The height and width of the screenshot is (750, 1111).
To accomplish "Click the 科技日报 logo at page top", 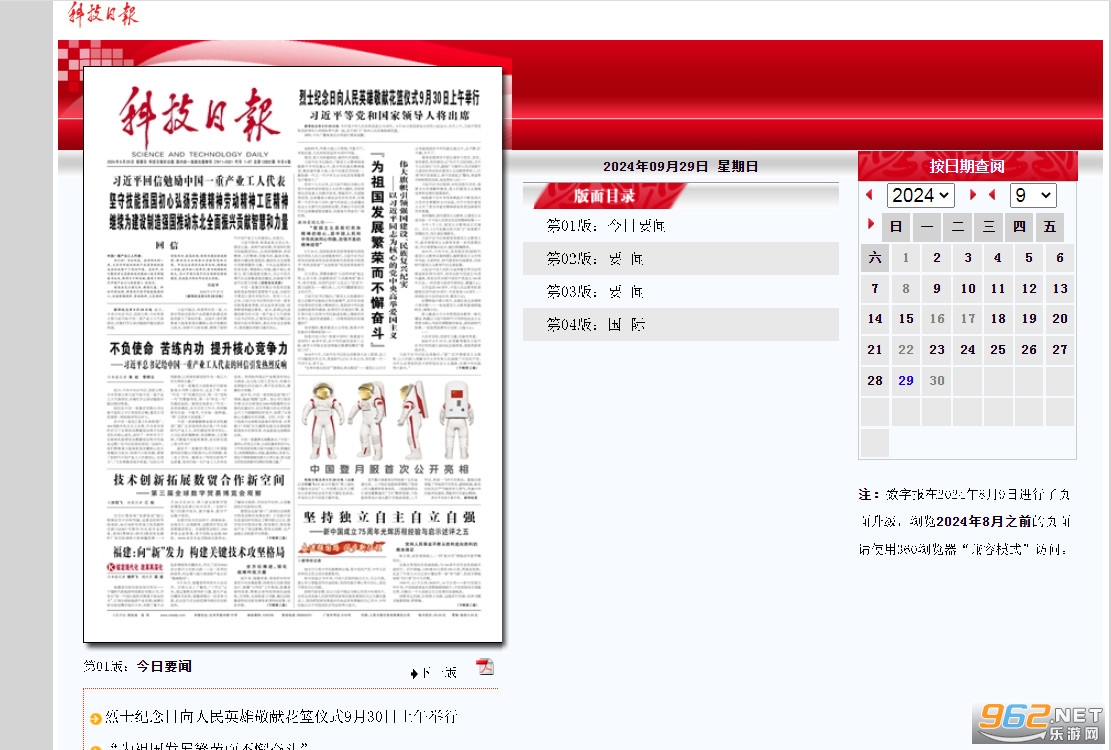I will (x=103, y=13).
